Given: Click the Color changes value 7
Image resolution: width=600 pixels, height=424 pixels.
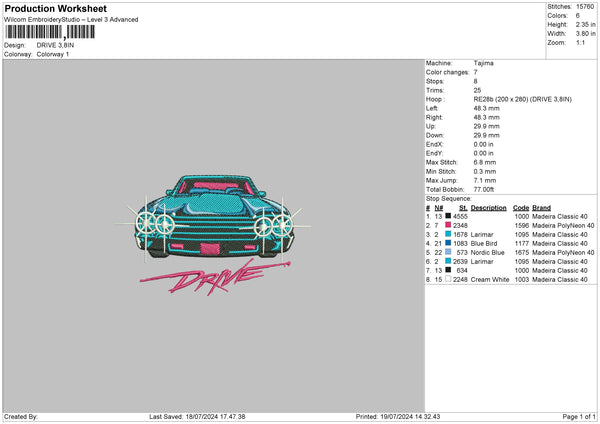Looking at the screenshot, I should tap(475, 72).
